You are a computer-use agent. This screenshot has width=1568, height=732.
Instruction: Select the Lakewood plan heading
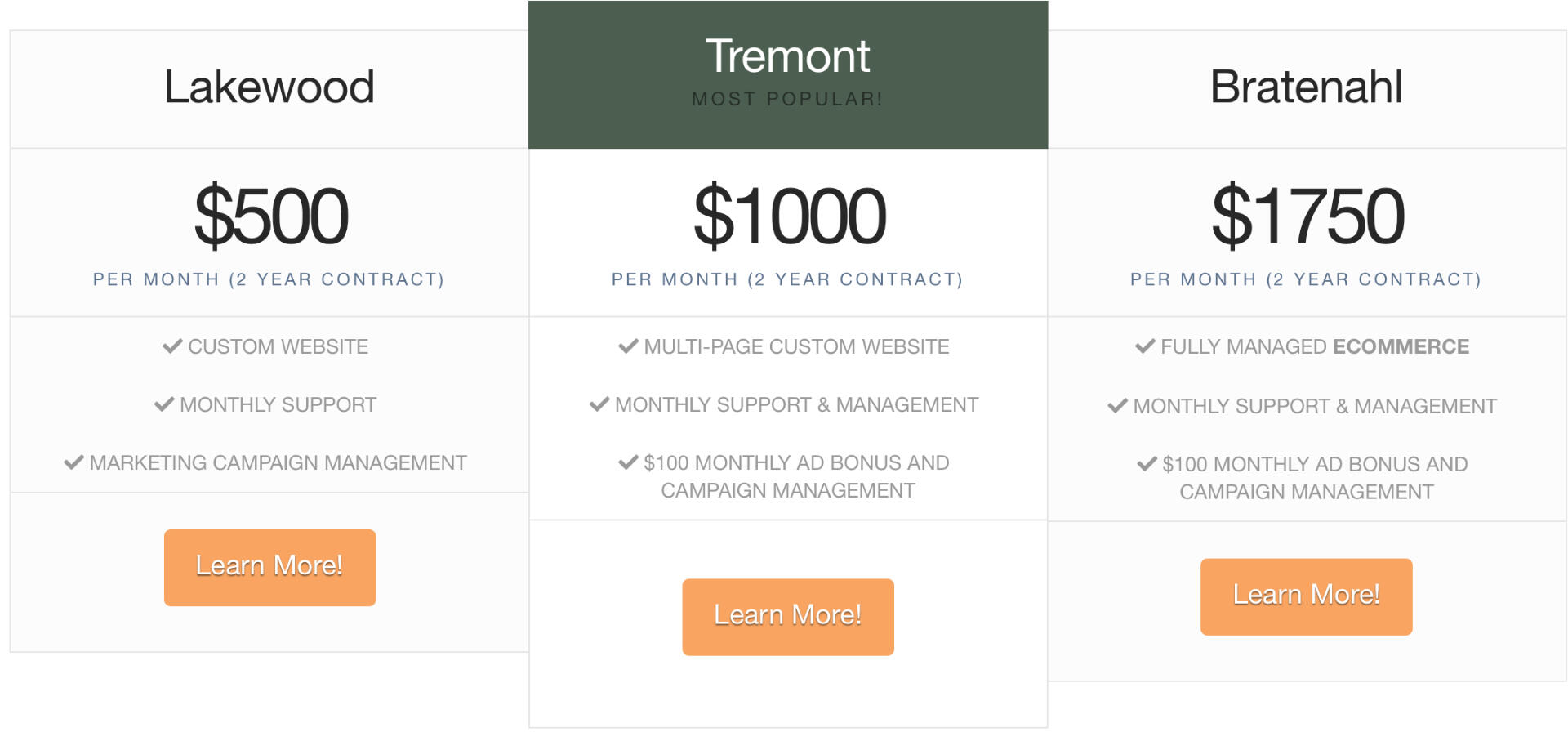click(x=269, y=87)
